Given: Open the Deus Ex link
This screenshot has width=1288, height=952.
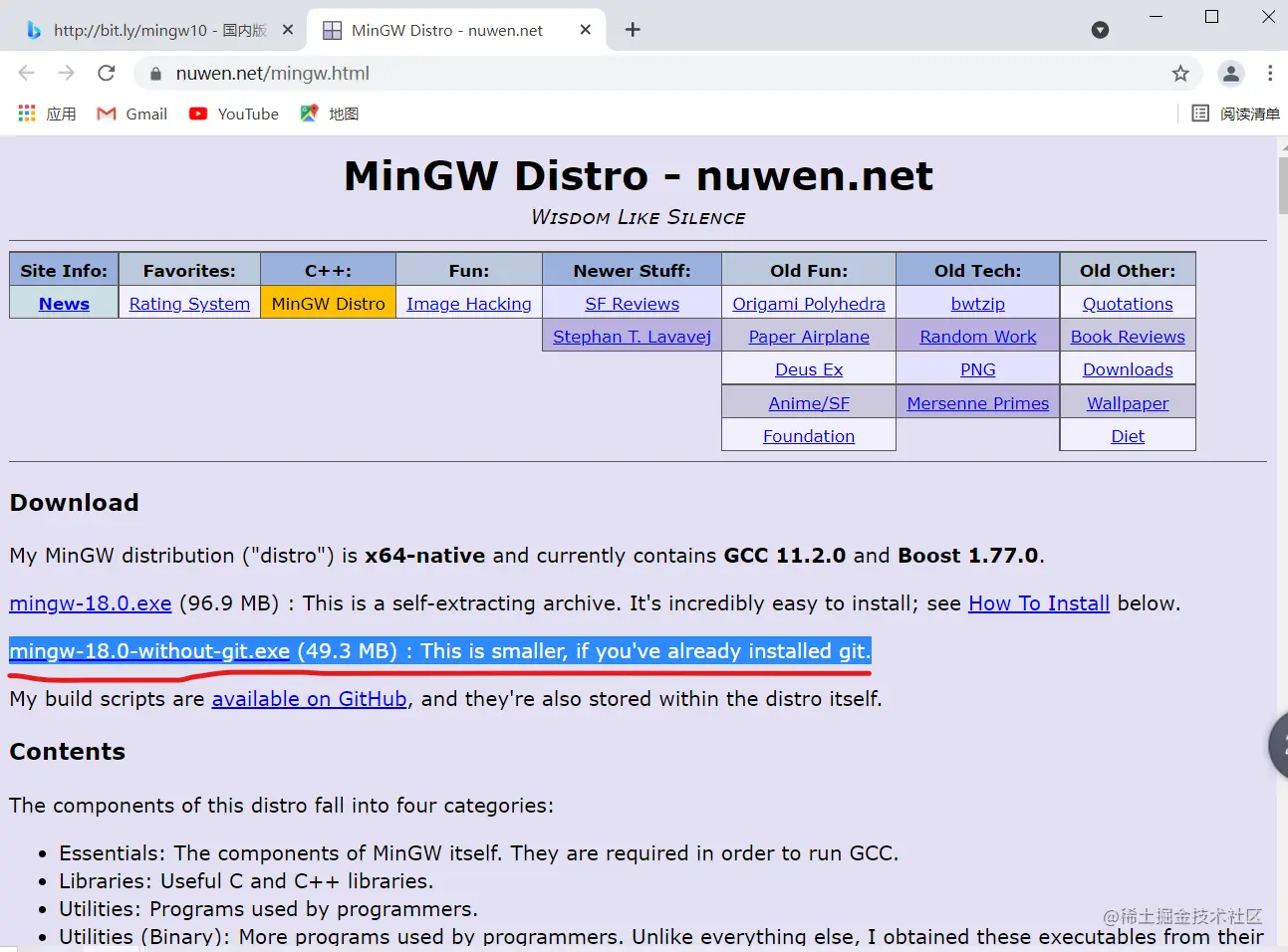Looking at the screenshot, I should [809, 369].
